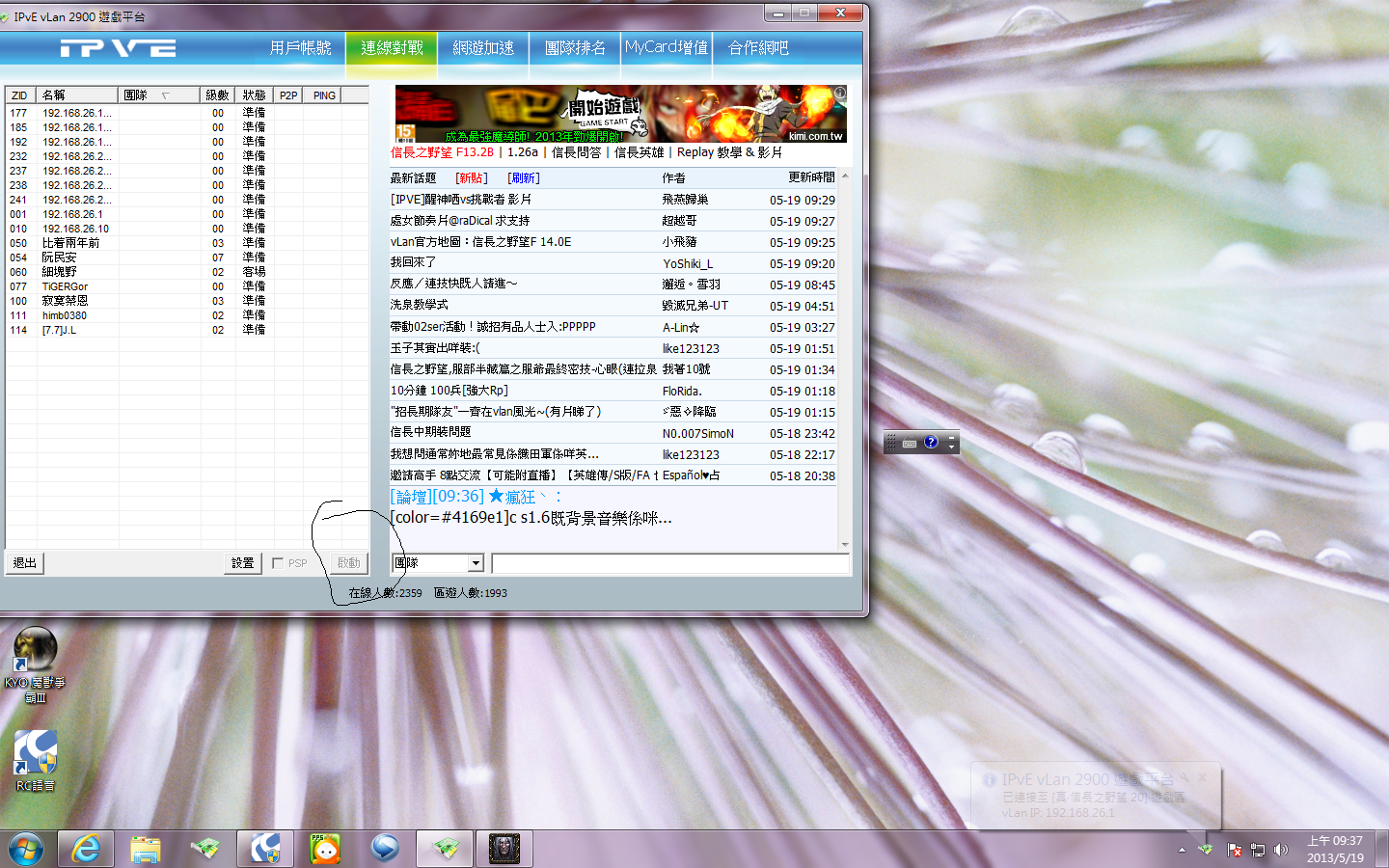The width and height of the screenshot is (1389, 868).
Task: Click the 設置 settings button
Action: click(x=243, y=563)
